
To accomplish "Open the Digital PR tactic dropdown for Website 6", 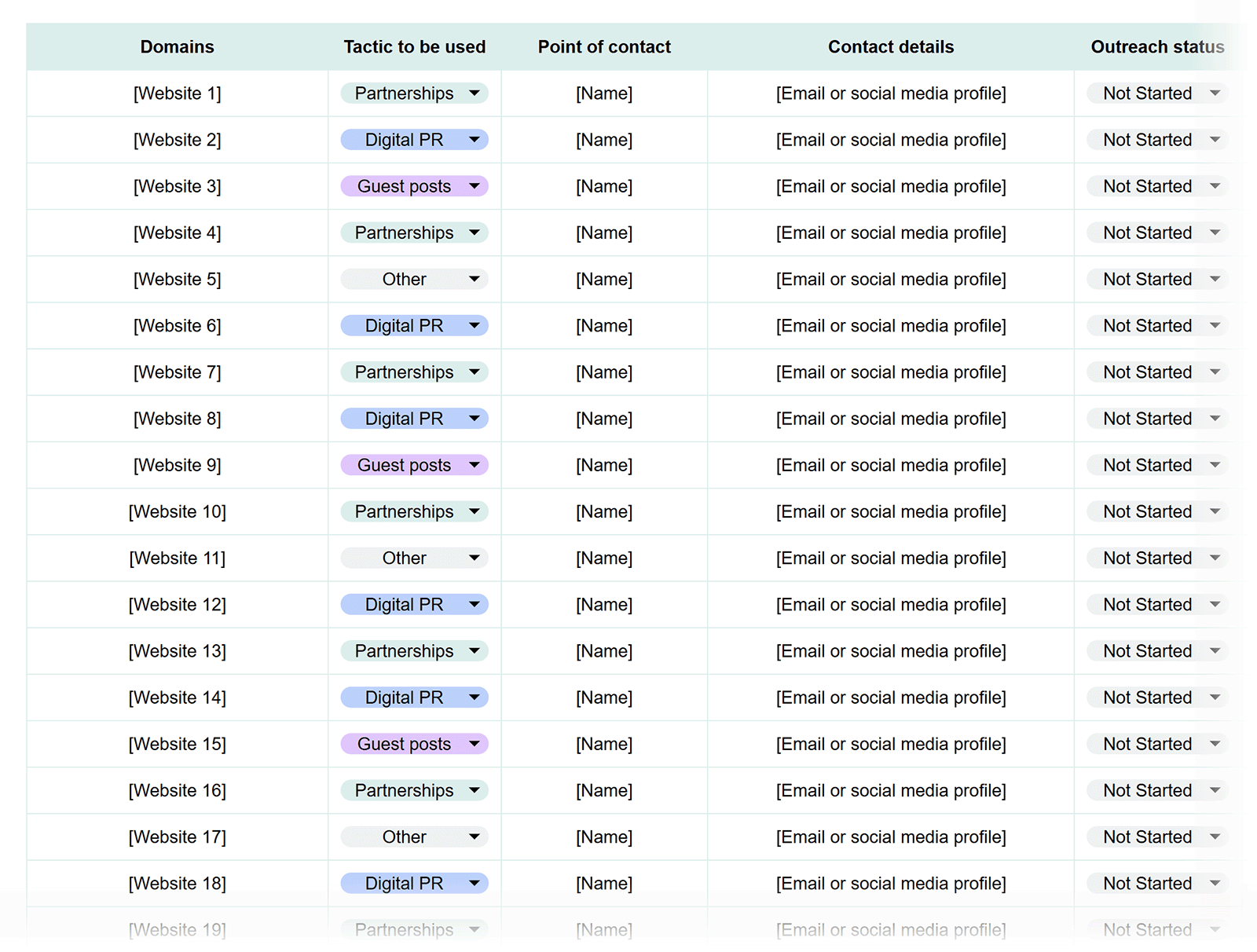I will click(x=414, y=325).
